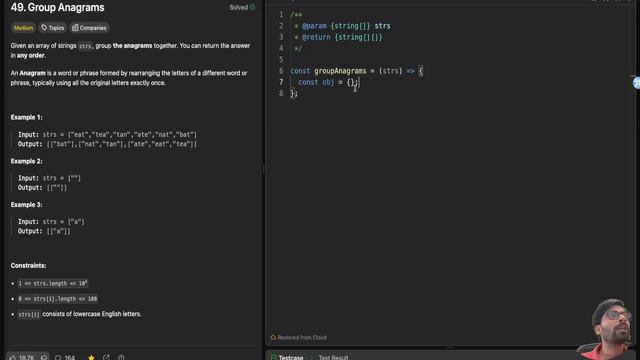Click the strs[i].length constraint text
640x360 pixels.
tap(58, 299)
